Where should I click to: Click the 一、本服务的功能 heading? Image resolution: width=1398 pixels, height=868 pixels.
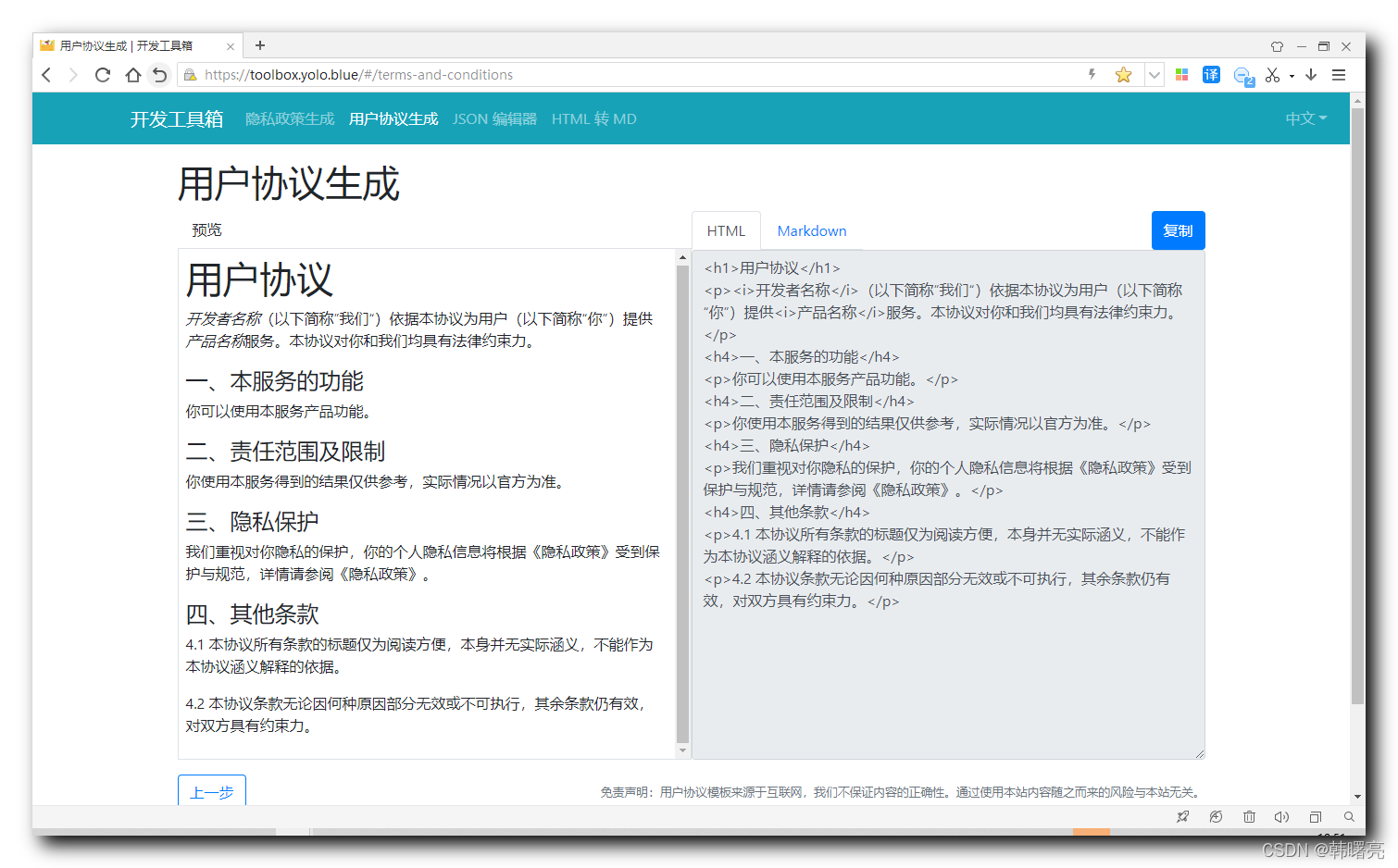coord(275,381)
